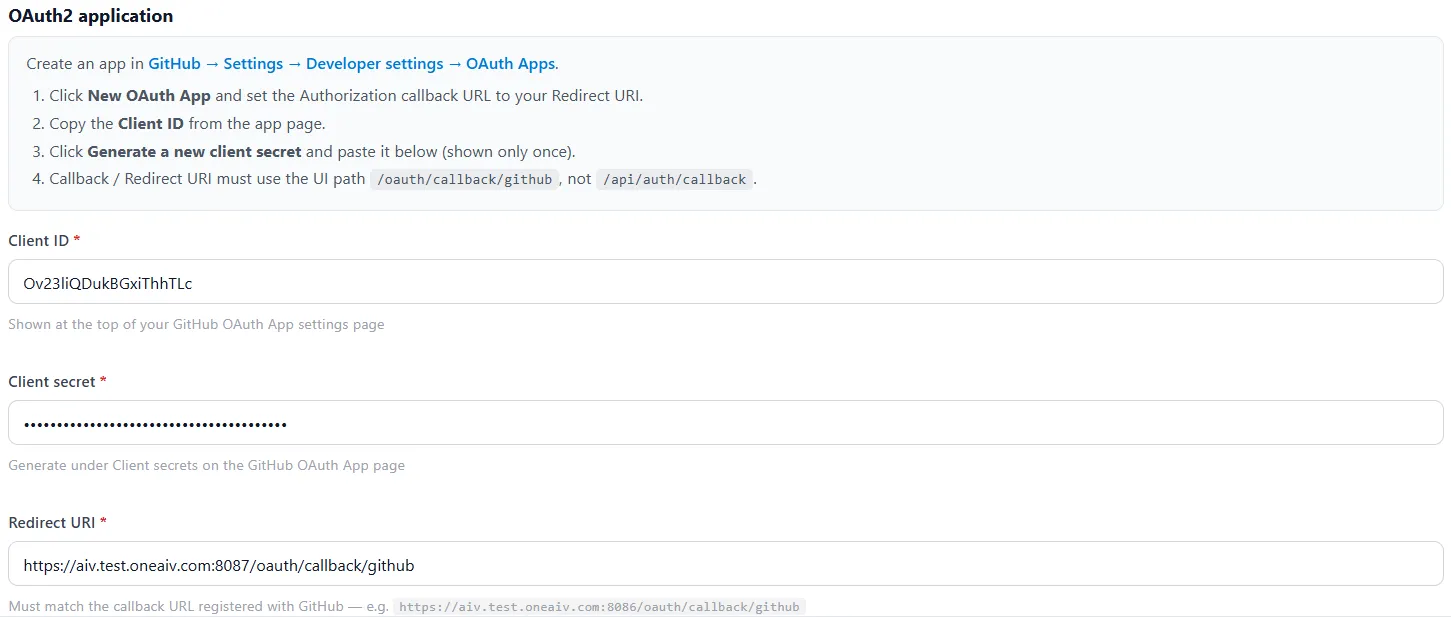This screenshot has width=1451, height=617.
Task: Click the example URL with port 8086
Action: tap(599, 607)
